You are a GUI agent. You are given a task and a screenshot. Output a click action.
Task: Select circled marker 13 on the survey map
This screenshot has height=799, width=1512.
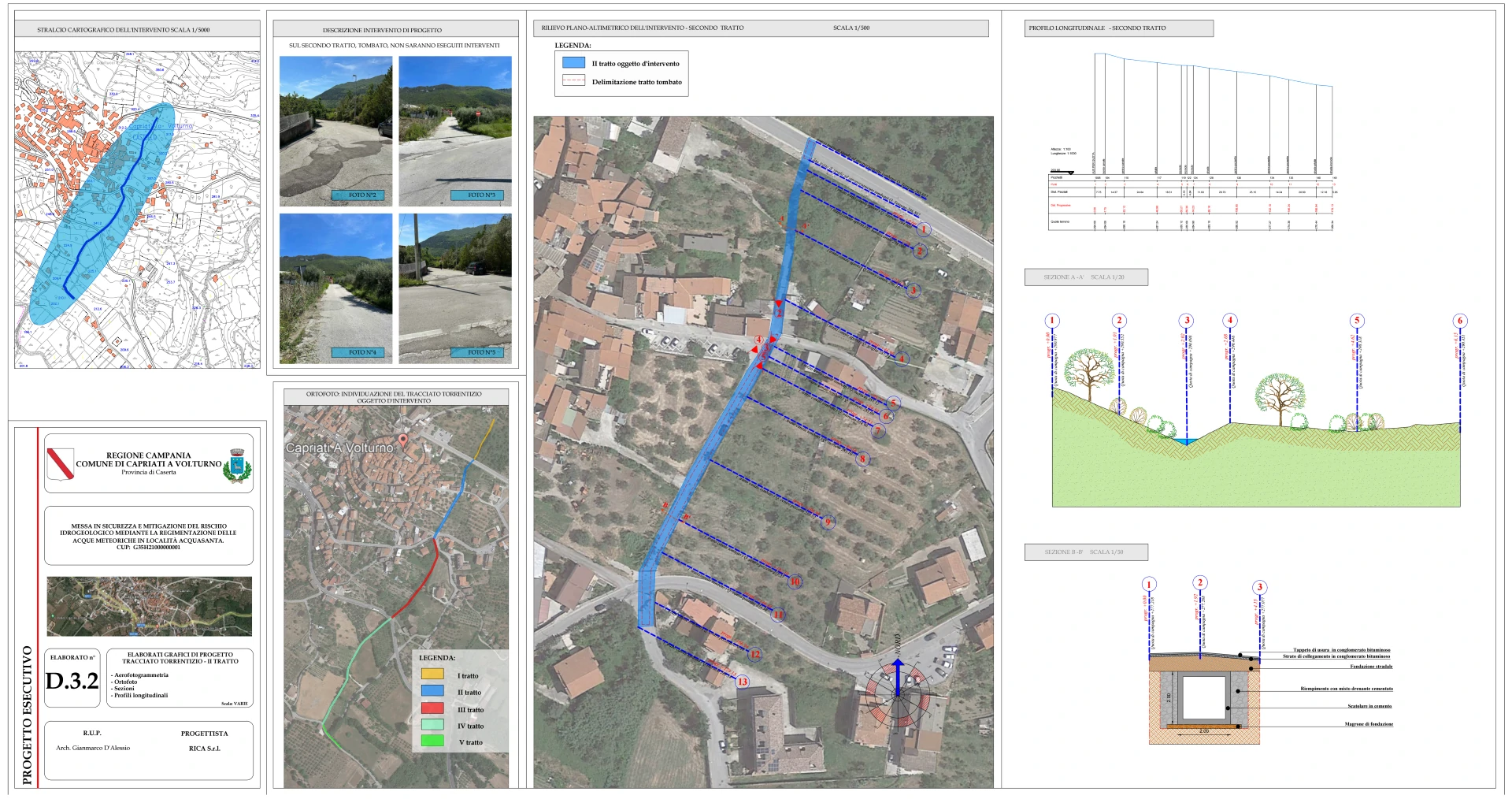point(742,682)
